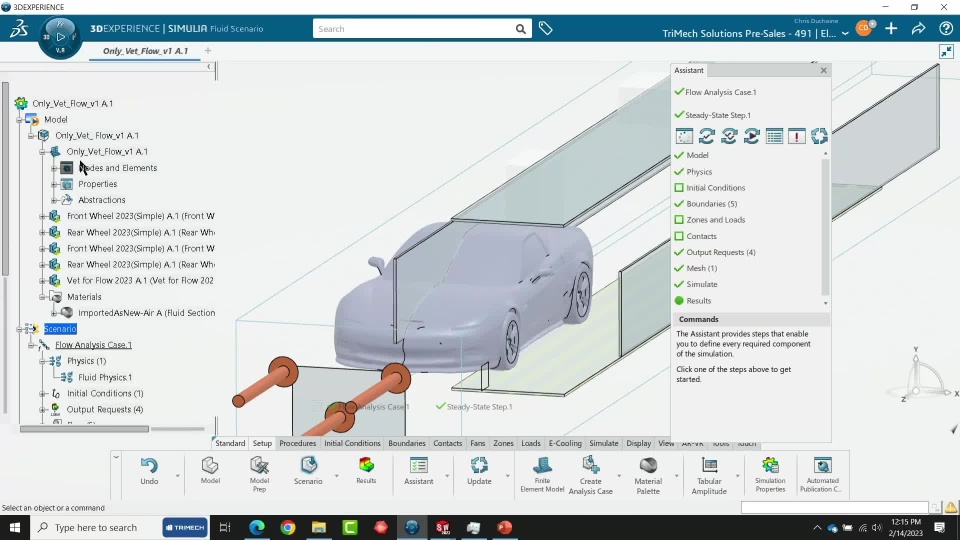
Task: Click the Assistant icon in the action bar
Action: 419,466
